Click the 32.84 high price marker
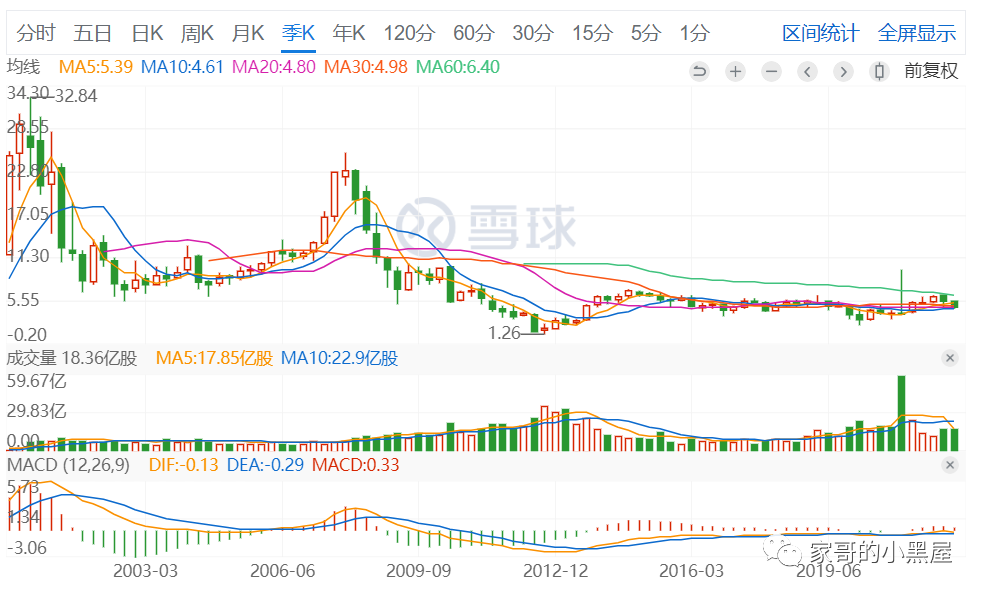This screenshot has height=595, width=984. (x=77, y=96)
